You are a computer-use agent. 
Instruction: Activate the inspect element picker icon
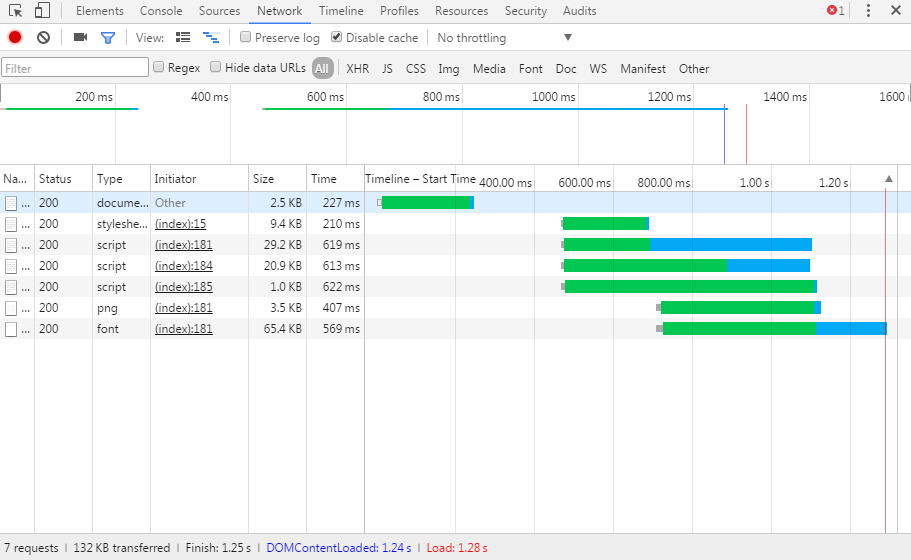[16, 10]
